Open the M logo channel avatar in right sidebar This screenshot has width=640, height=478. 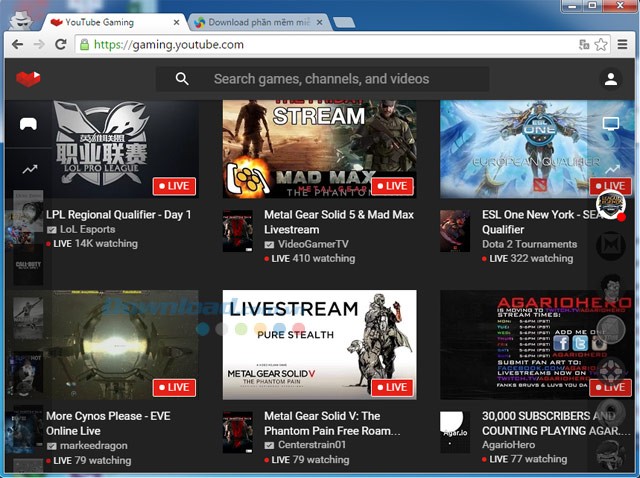pyautogui.click(x=611, y=245)
